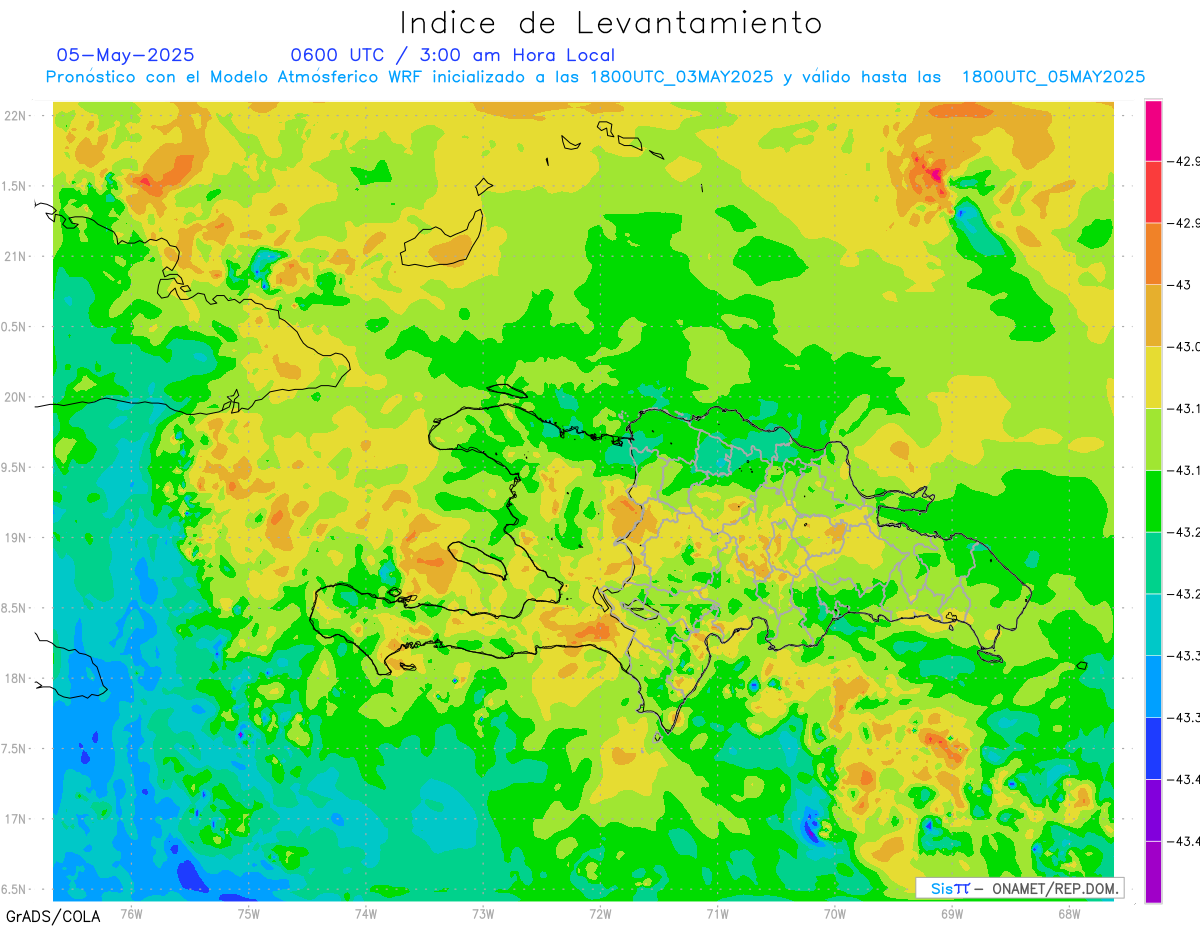
Task: Click the '17N' latitude axis label
Action: pos(15,820)
